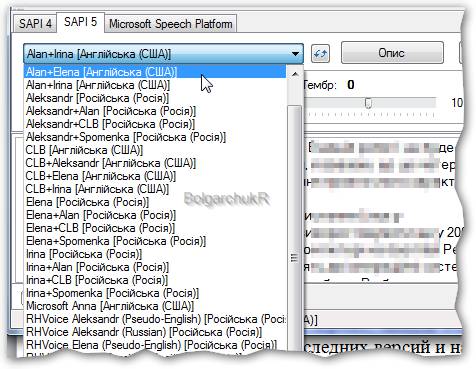Pick Aleksandr+Spomenka [Російська (Росія)] voice
The height and width of the screenshot is (369, 476).
pos(155,137)
